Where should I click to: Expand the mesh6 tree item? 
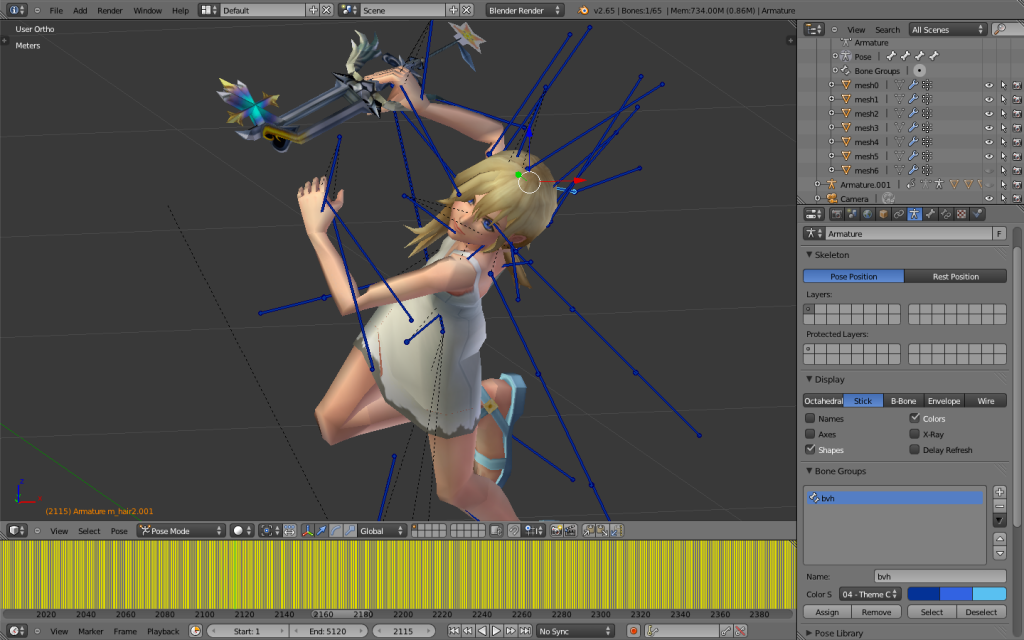(x=831, y=170)
